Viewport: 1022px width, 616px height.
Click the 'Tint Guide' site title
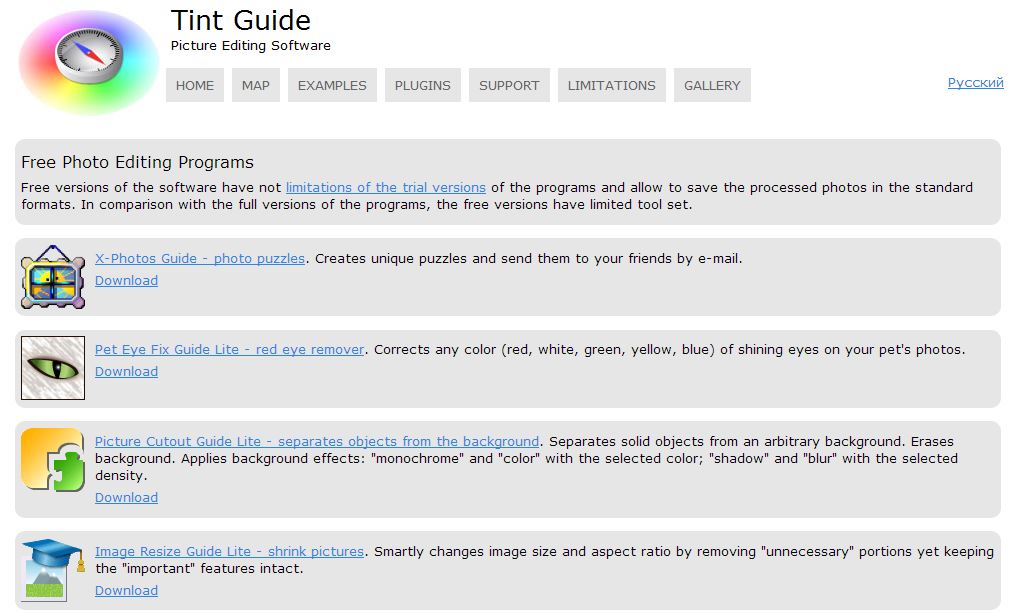point(241,21)
